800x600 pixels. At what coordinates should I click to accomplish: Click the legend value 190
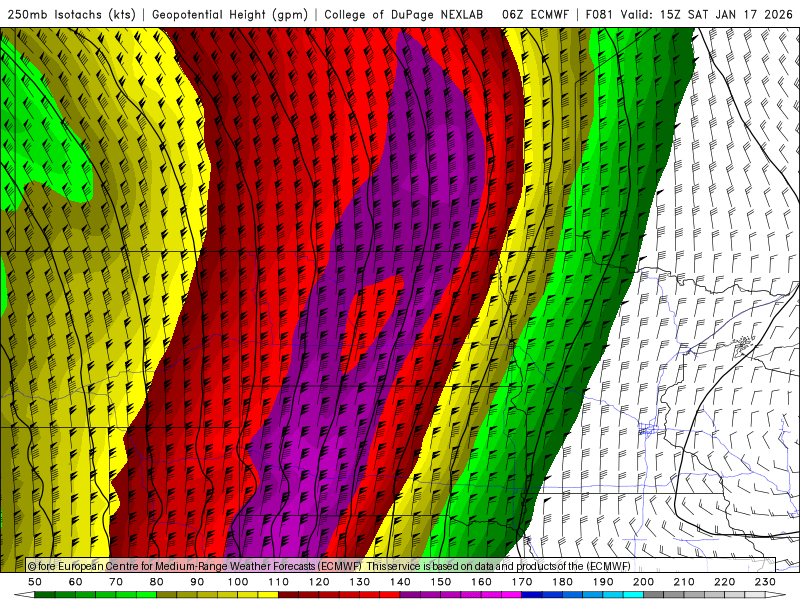click(x=603, y=582)
